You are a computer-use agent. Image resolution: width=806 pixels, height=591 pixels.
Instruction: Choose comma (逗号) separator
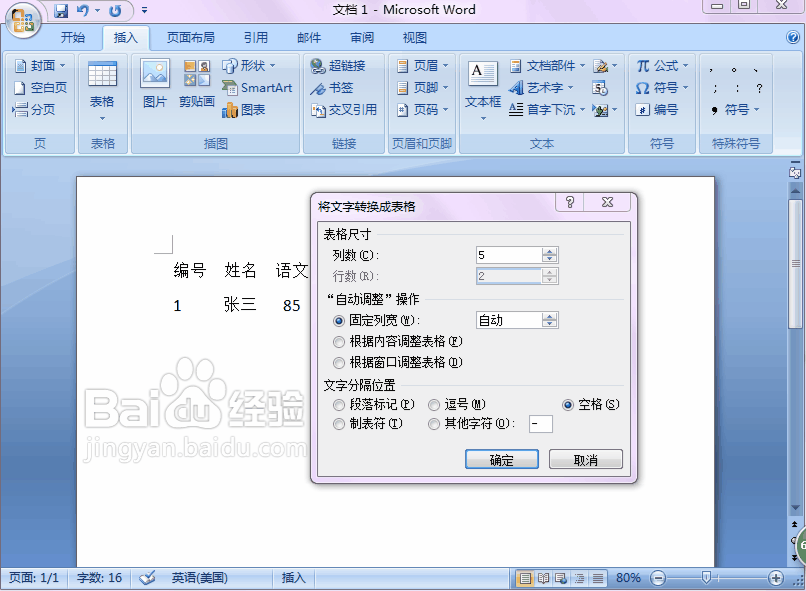point(457,405)
